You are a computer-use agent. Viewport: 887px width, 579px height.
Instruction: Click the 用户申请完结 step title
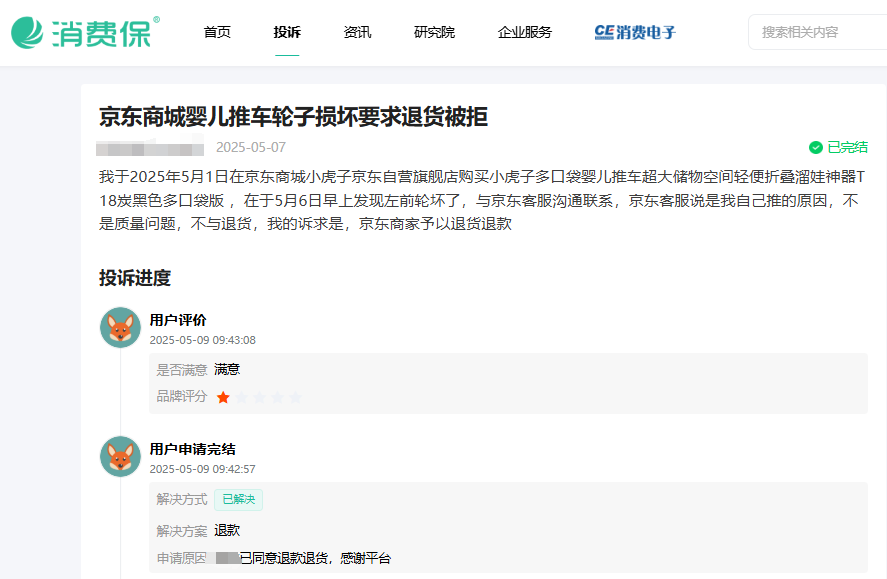coord(192,449)
